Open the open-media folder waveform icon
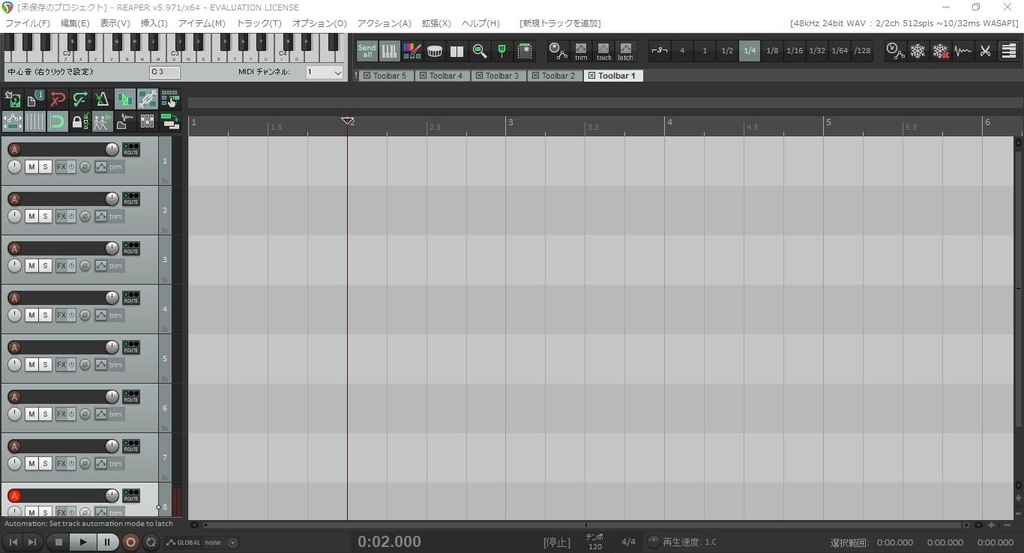1024x553 pixels. [x=125, y=121]
